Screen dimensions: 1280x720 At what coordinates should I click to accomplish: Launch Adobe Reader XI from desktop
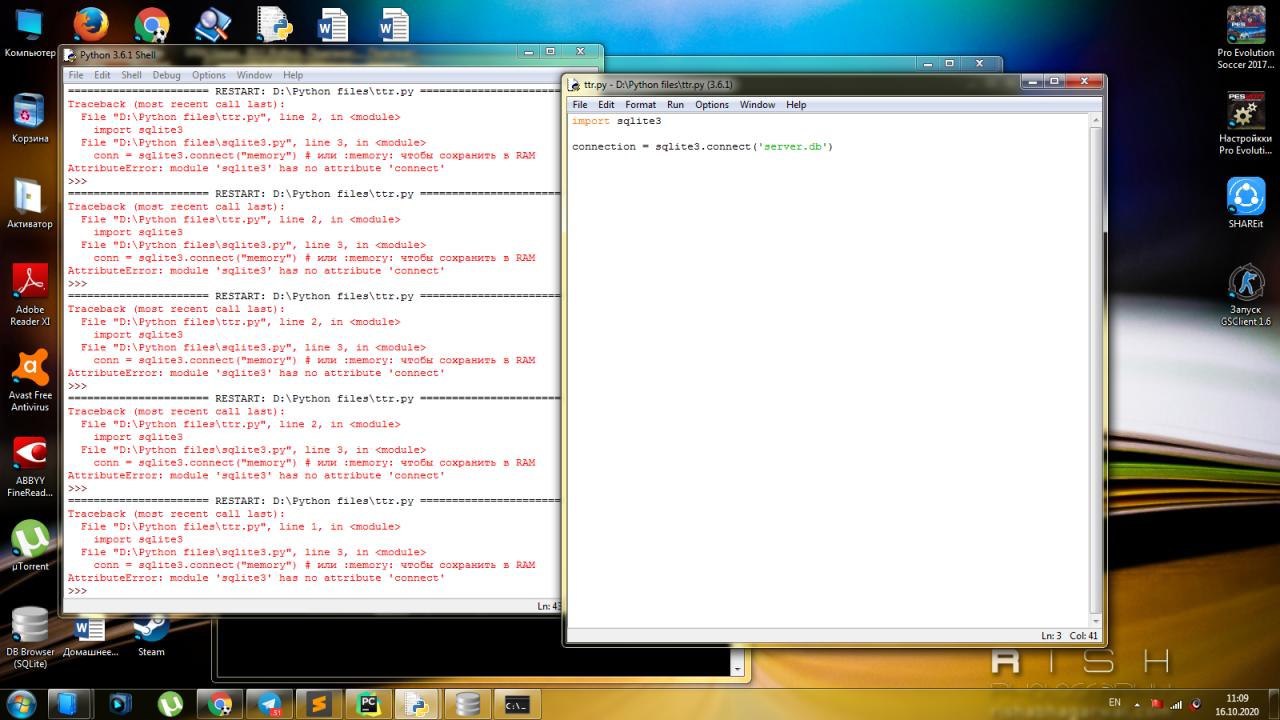pyautogui.click(x=30, y=295)
